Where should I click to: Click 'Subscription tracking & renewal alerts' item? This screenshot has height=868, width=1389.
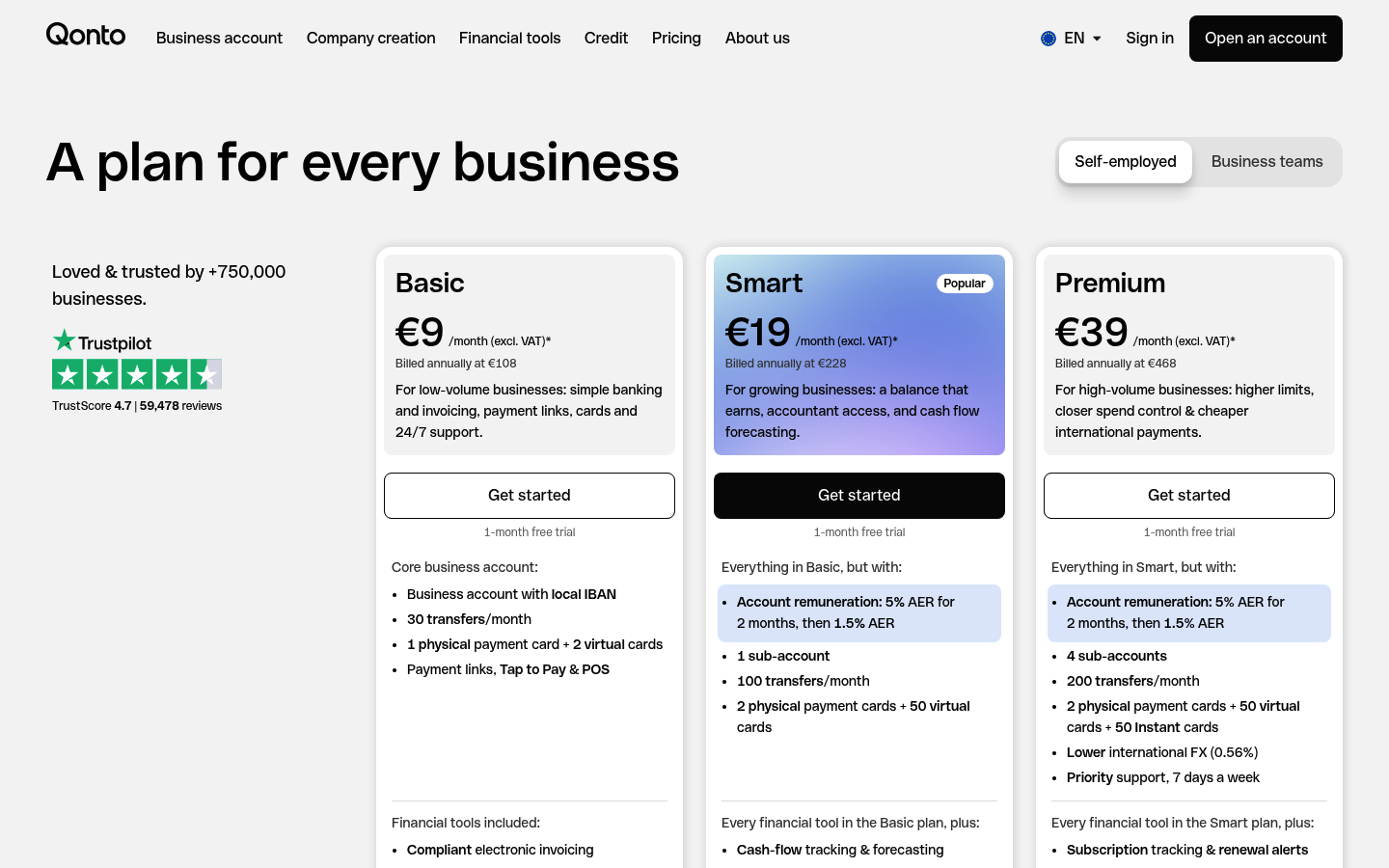[1187, 850]
